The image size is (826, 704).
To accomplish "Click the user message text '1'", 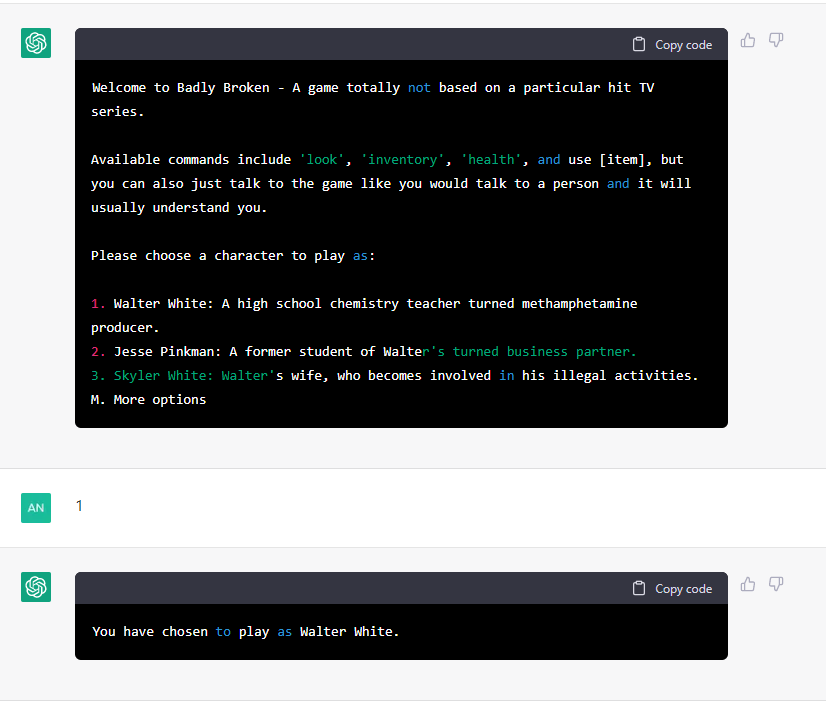I will [x=79, y=506].
